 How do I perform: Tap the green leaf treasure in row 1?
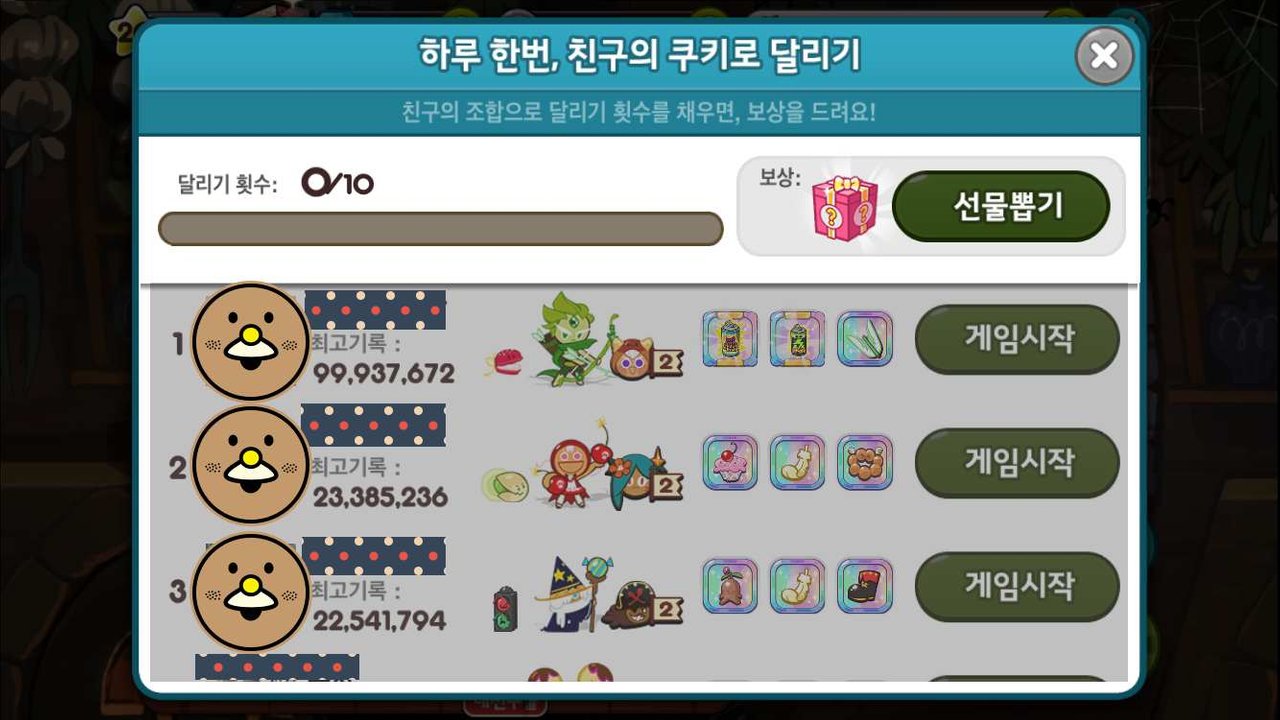coord(864,338)
